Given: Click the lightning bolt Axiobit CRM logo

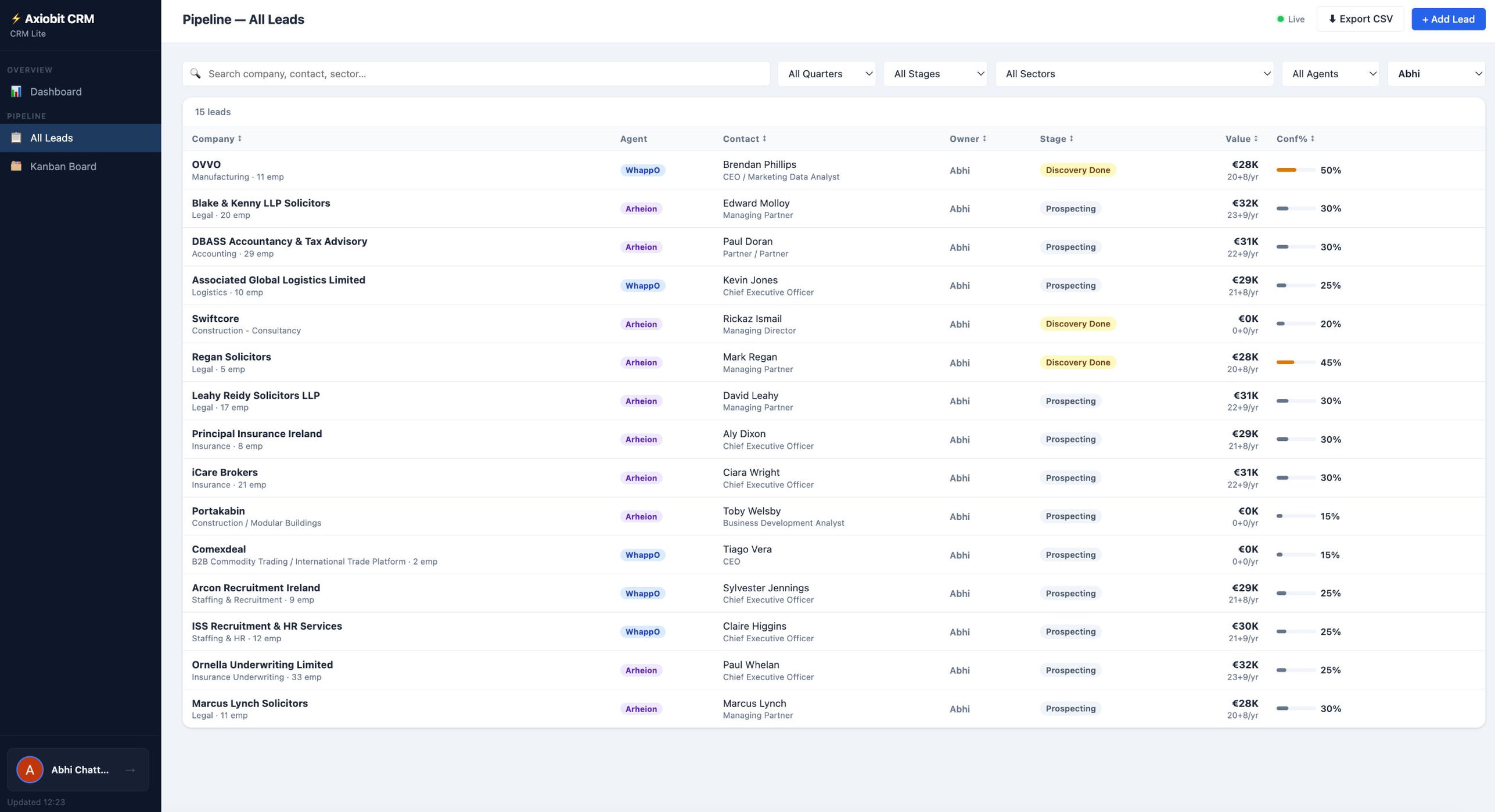Looking at the screenshot, I should pyautogui.click(x=16, y=19).
